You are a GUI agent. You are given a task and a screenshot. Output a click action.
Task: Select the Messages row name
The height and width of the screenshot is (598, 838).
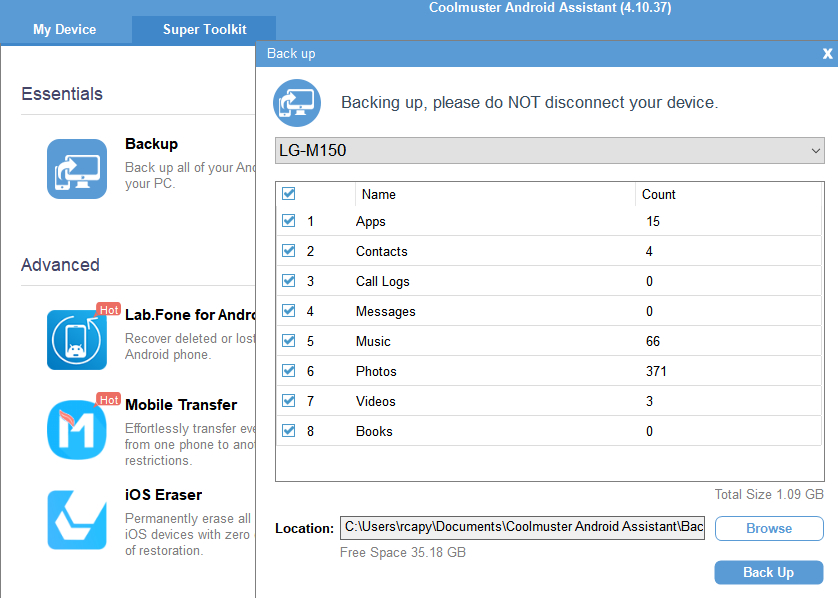pos(385,312)
